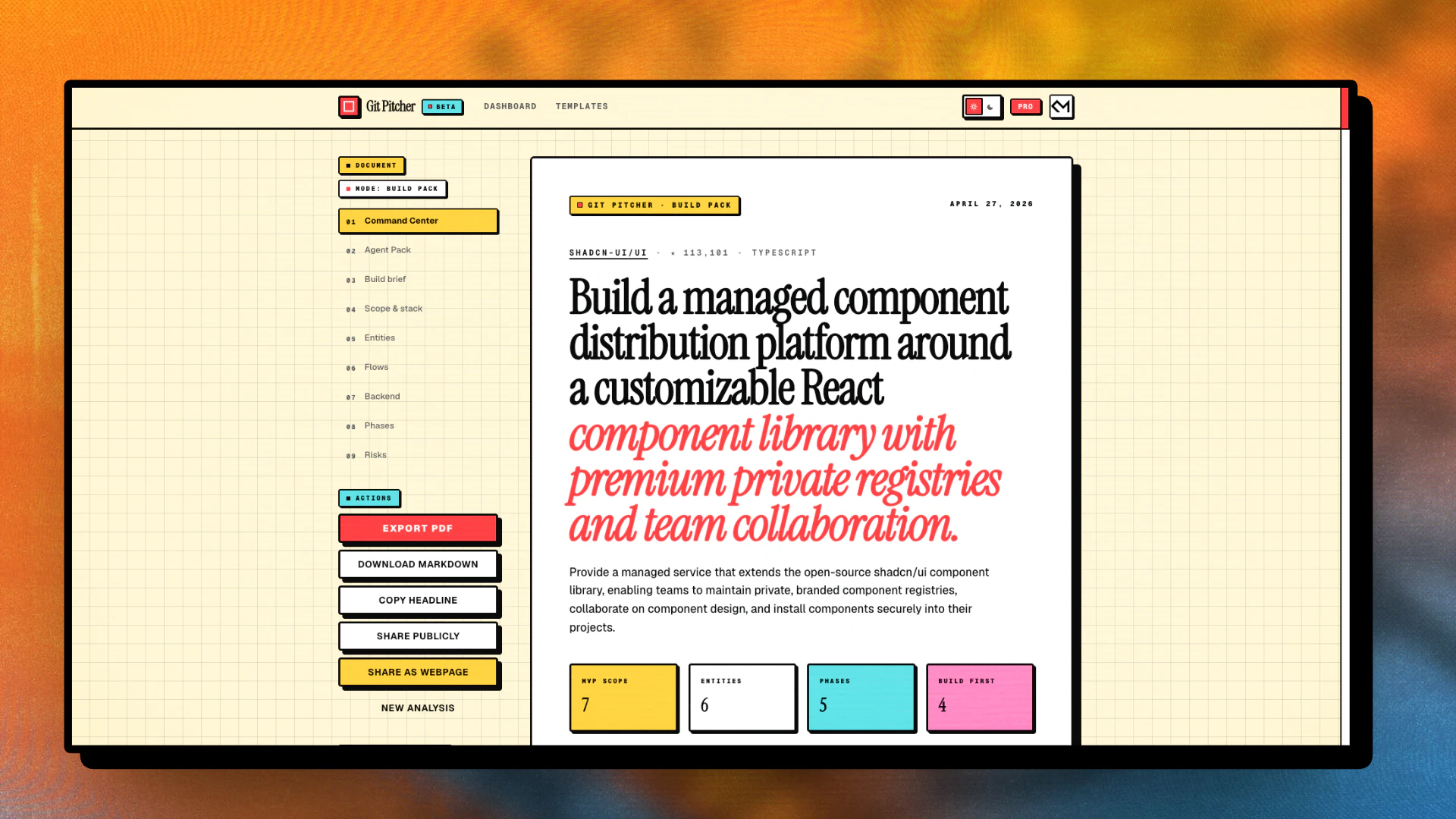The image size is (1456, 819).
Task: Select the Command Center outline entry
Action: [x=417, y=221]
